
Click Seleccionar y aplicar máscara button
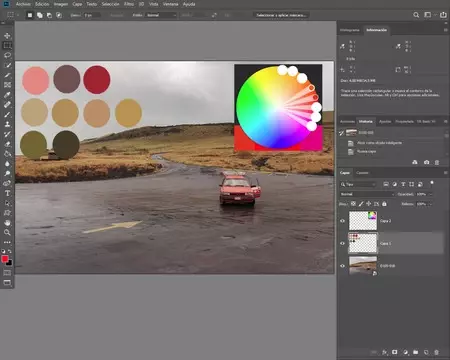tap(281, 15)
